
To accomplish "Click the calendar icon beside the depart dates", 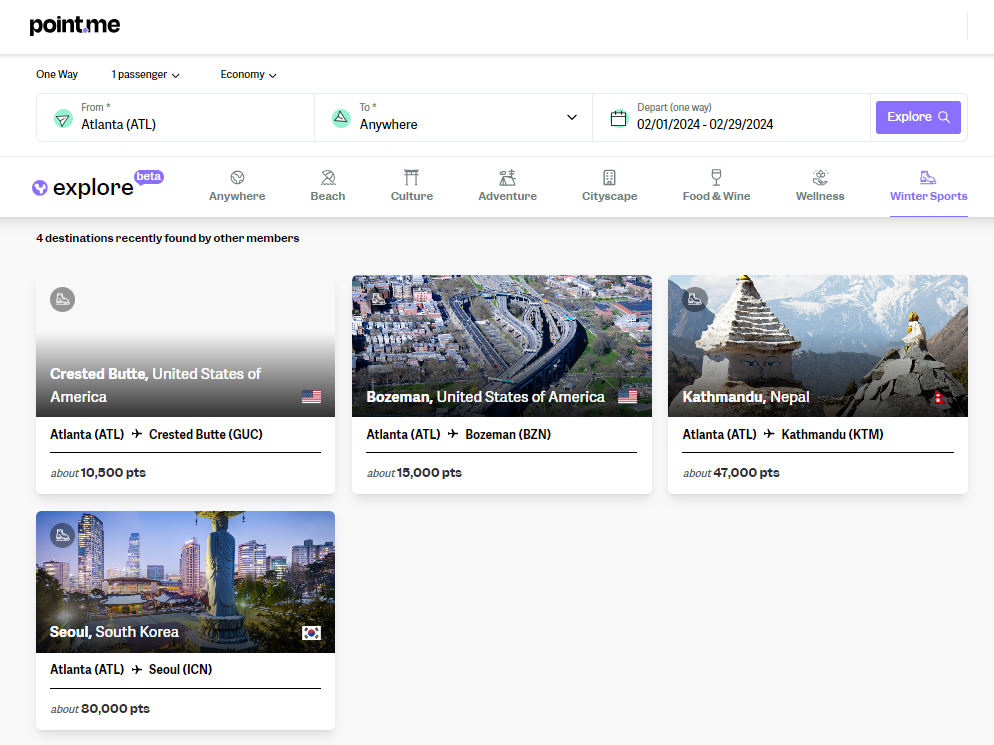I will coord(618,117).
